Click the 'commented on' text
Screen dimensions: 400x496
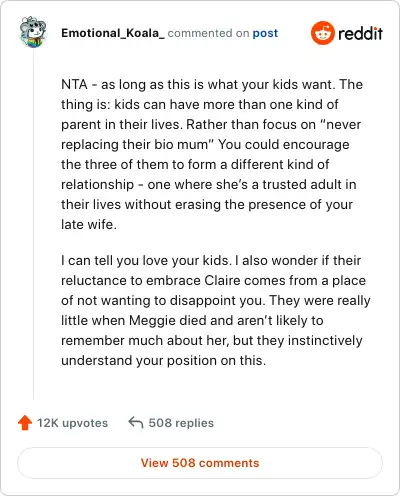[208, 33]
